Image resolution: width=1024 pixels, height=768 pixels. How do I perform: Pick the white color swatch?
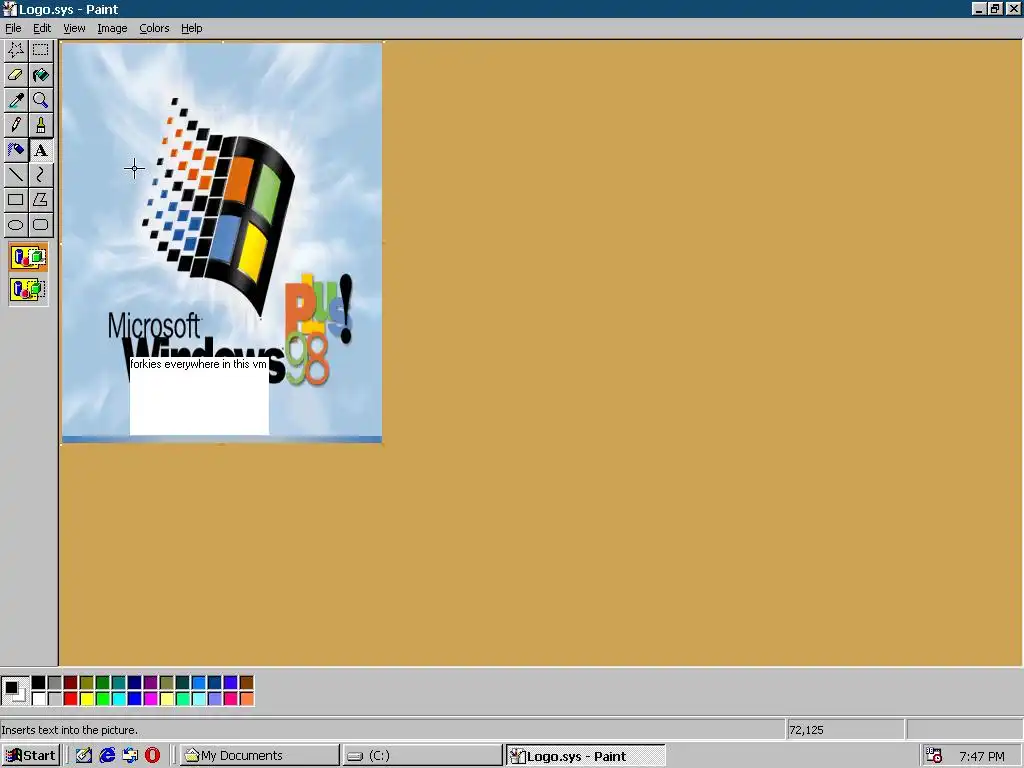(39, 699)
